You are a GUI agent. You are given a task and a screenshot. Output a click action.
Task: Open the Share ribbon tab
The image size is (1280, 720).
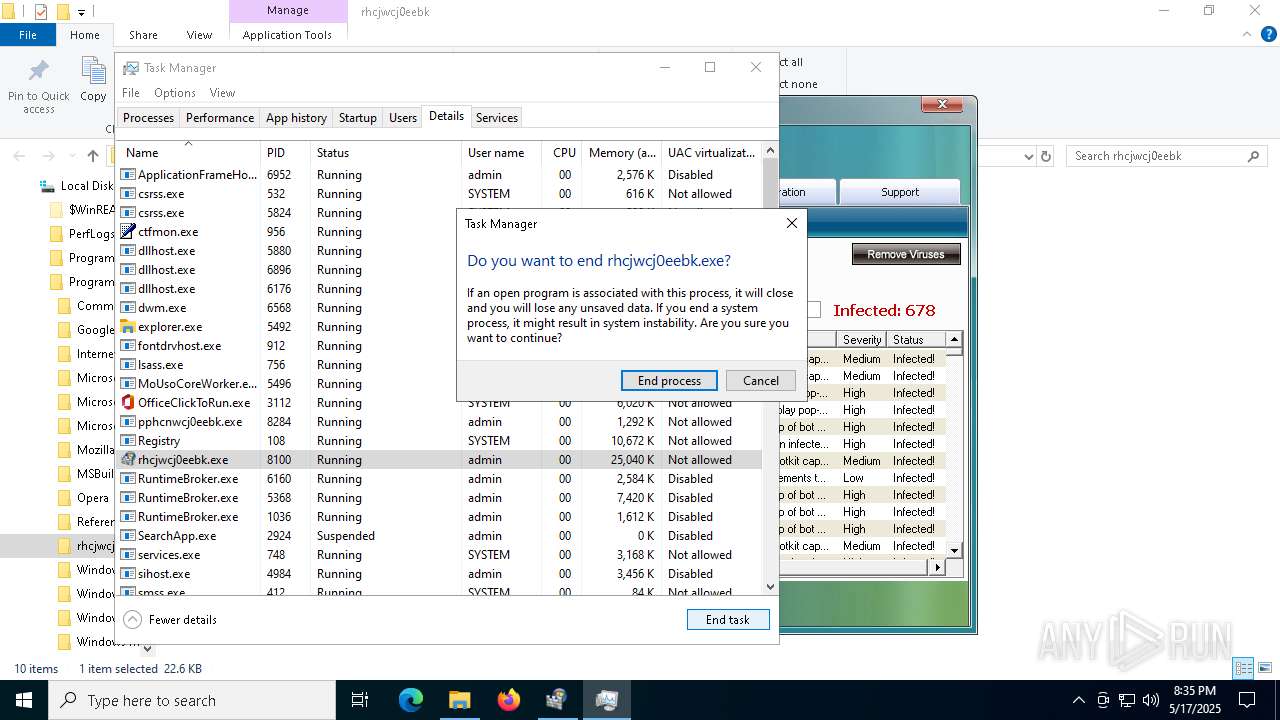(143, 35)
